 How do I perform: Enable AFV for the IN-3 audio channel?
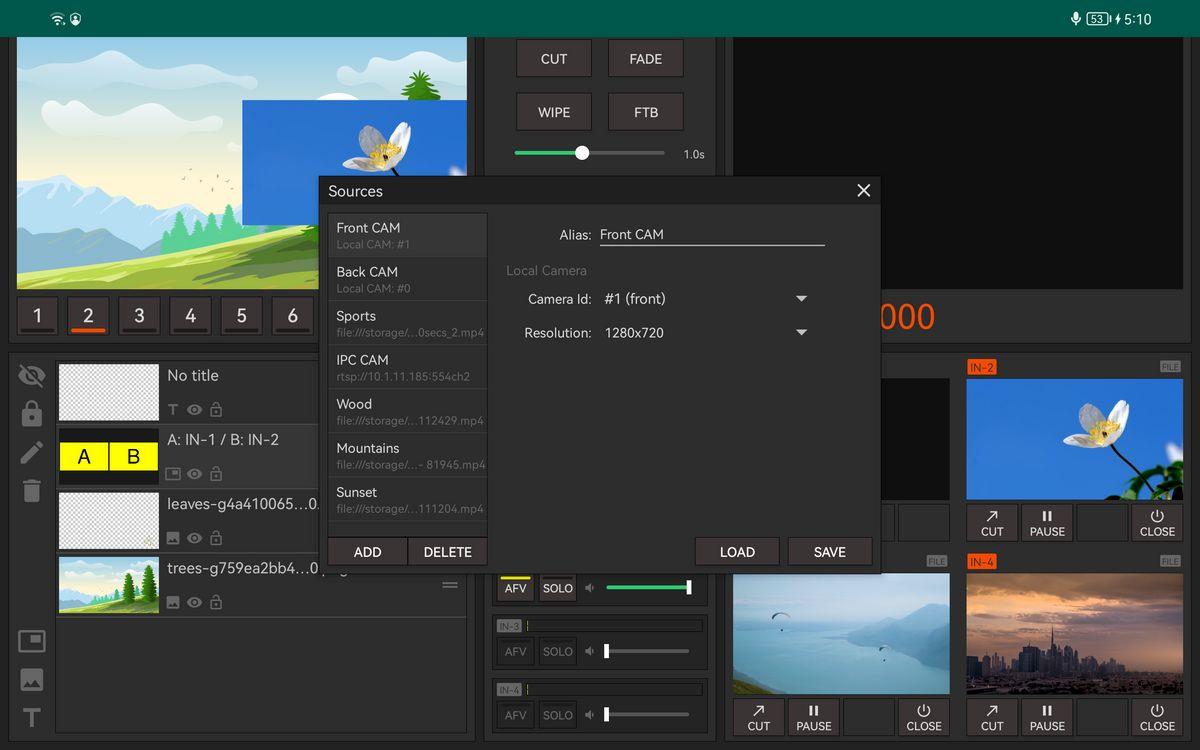516,651
